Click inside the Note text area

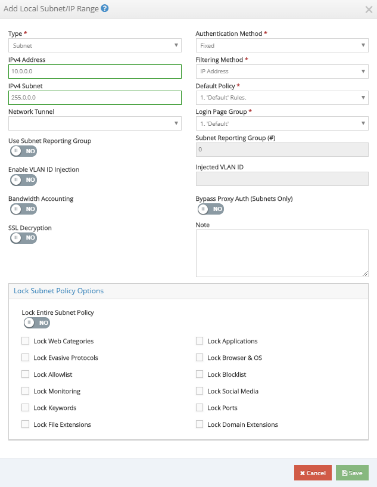[x=282, y=253]
